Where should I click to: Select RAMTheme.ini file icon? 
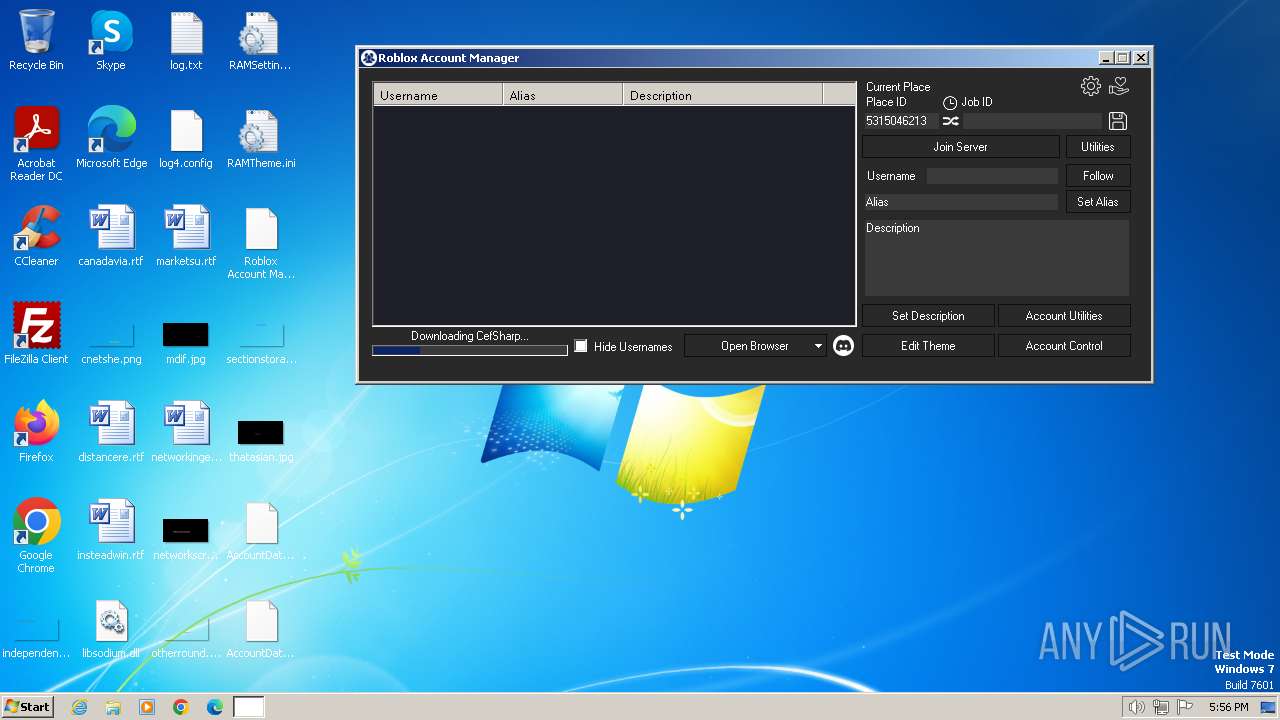coord(260,138)
